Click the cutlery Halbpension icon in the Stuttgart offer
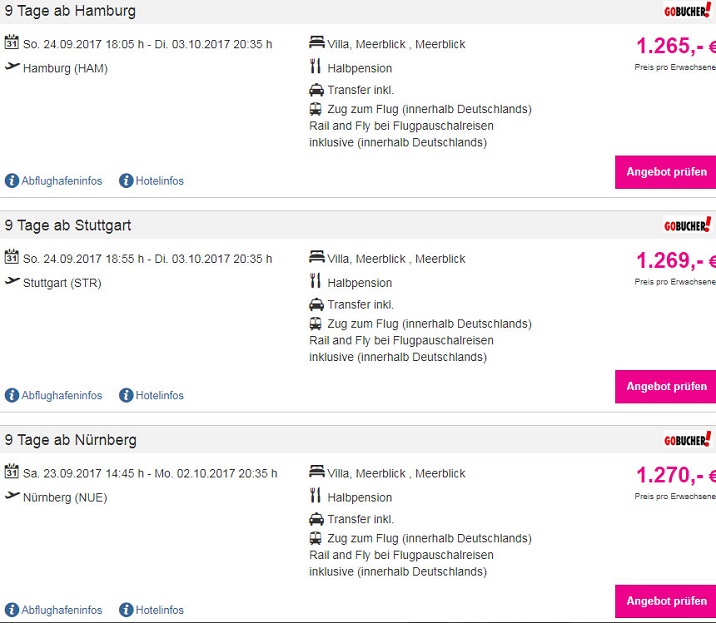This screenshot has height=623, width=716. point(315,281)
